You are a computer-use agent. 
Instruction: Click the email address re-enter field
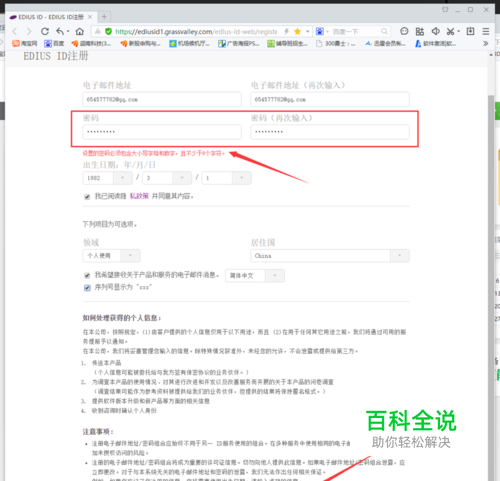pyautogui.click(x=330, y=99)
